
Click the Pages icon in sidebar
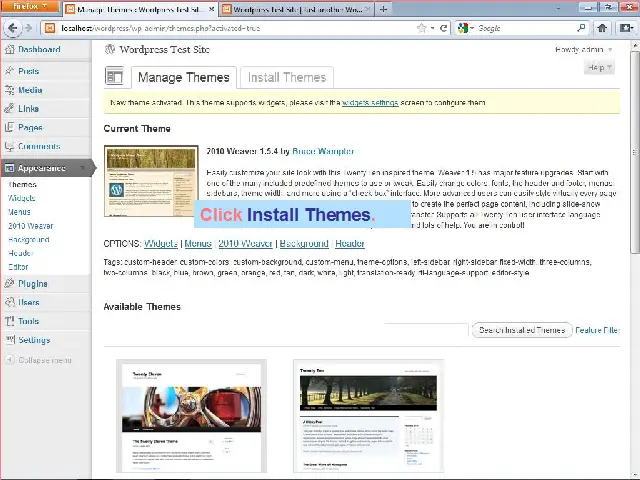click(9, 127)
